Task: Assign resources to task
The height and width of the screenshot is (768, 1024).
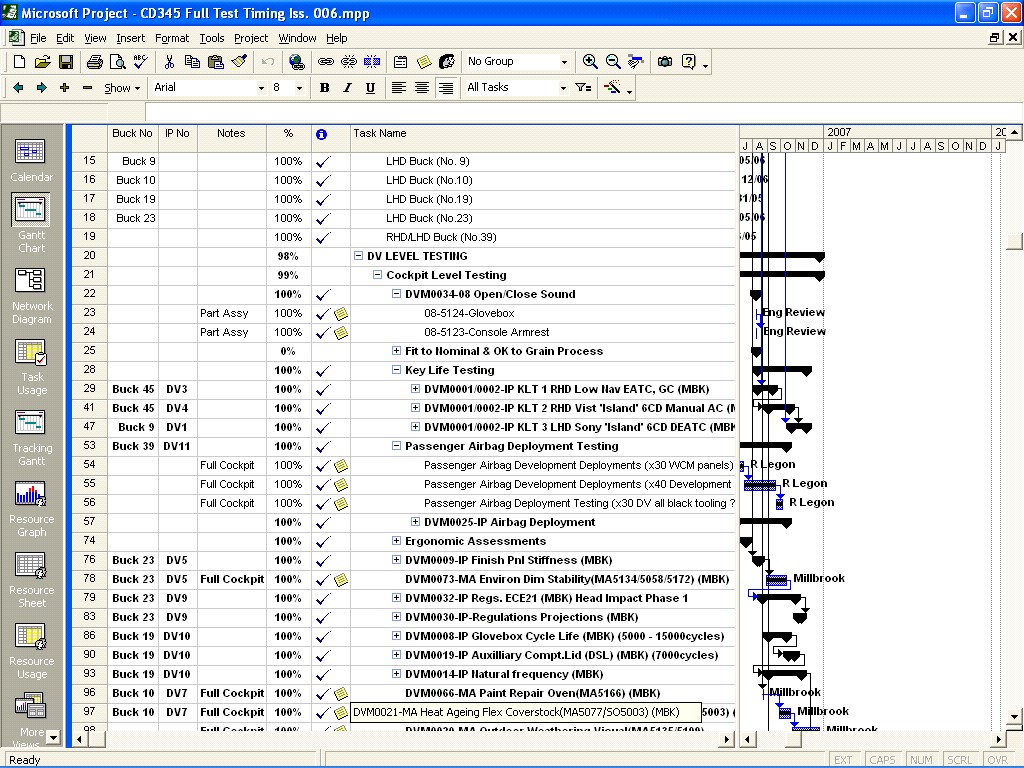Action: [447, 61]
